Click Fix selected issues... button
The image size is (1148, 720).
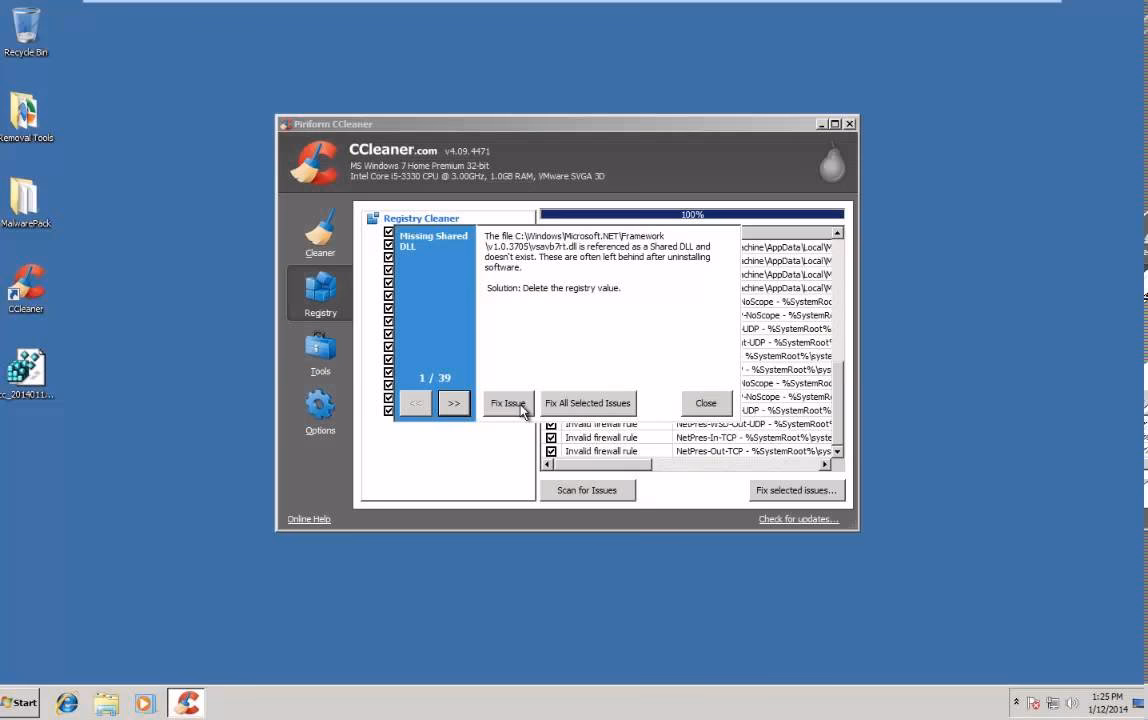pyautogui.click(x=797, y=490)
